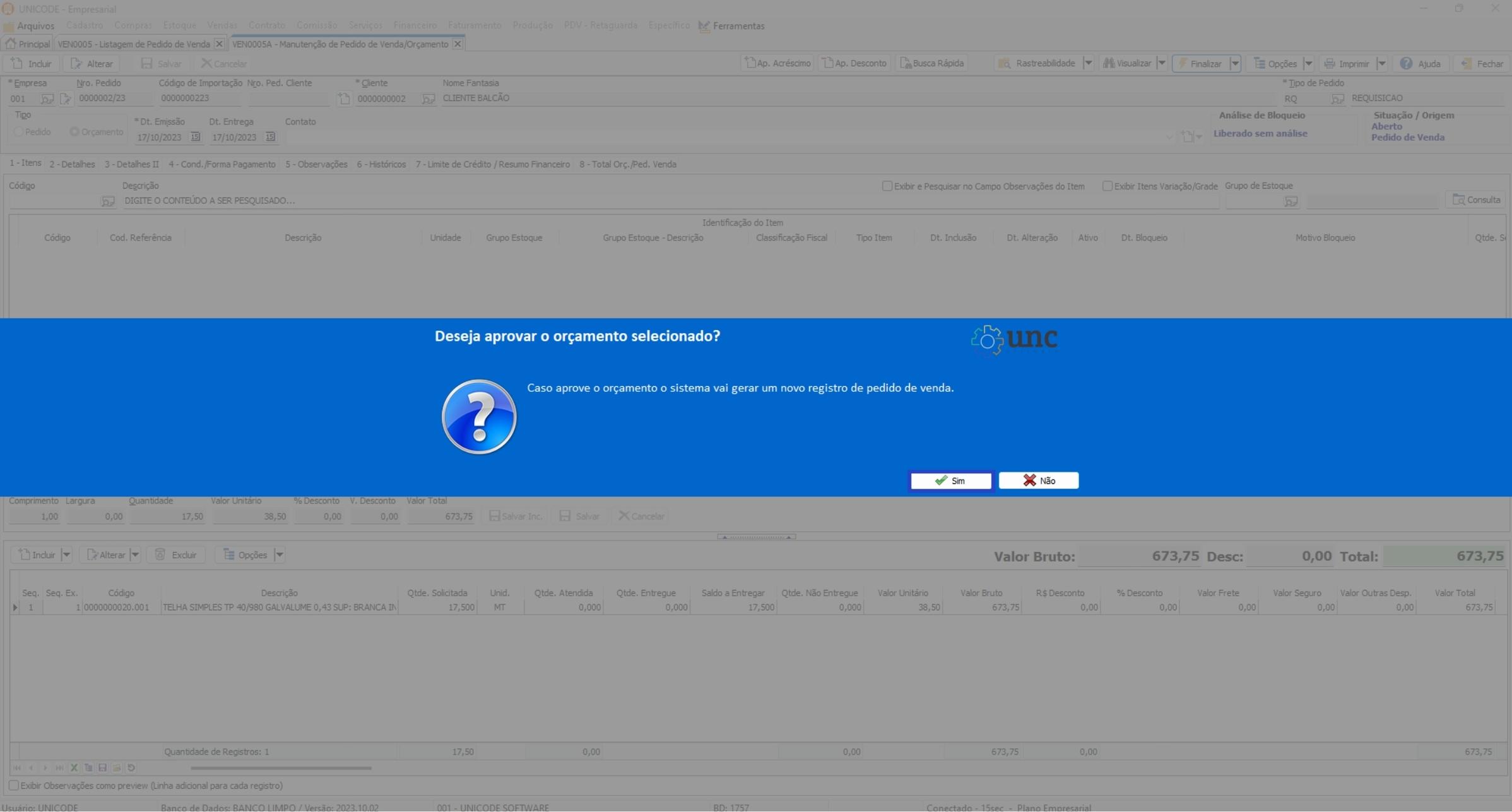Confirm approval with the Sim button
This screenshot has width=1512, height=812.
tap(950, 481)
